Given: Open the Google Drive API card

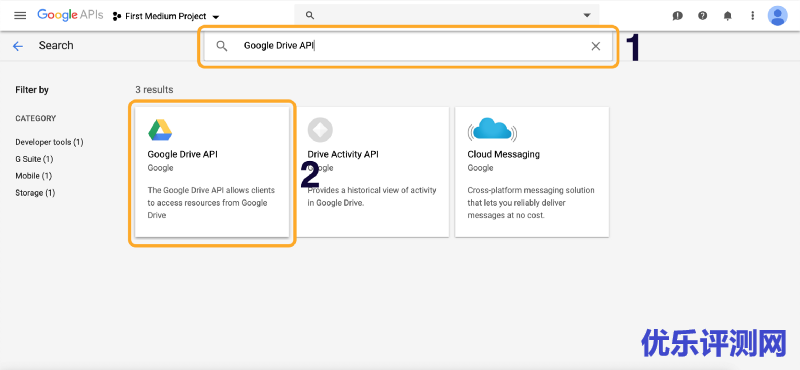Looking at the screenshot, I should 212,172.
